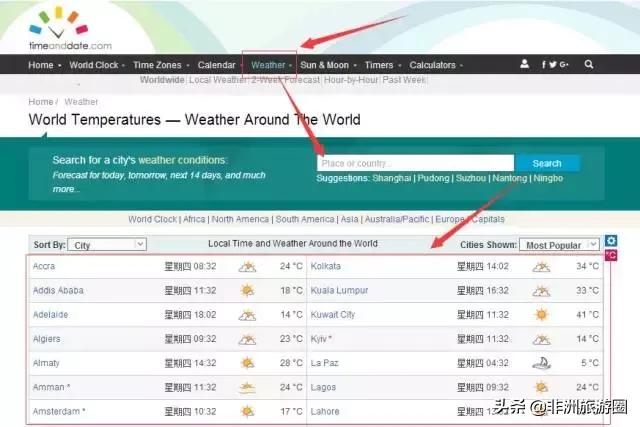The height and width of the screenshot is (427, 640).
Task: Open the Amsterdam city link
Action: click(x=56, y=411)
